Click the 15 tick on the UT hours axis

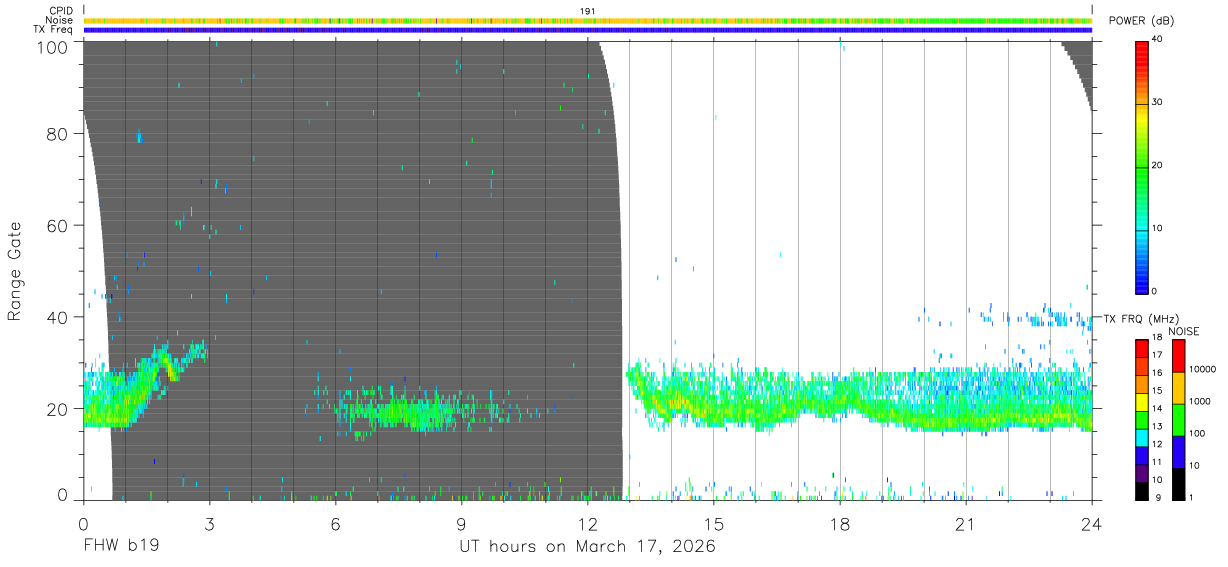click(x=714, y=523)
